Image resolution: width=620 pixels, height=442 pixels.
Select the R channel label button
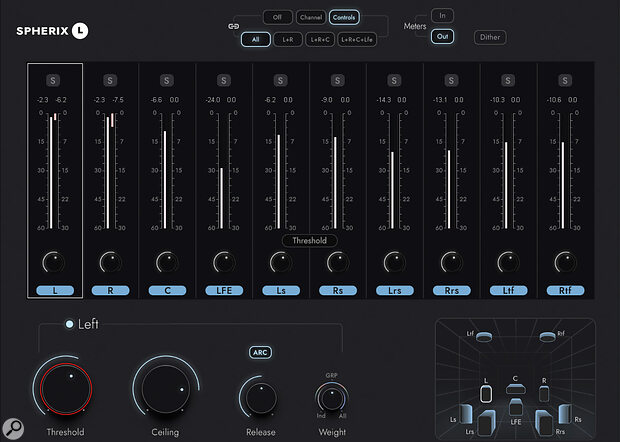point(110,291)
